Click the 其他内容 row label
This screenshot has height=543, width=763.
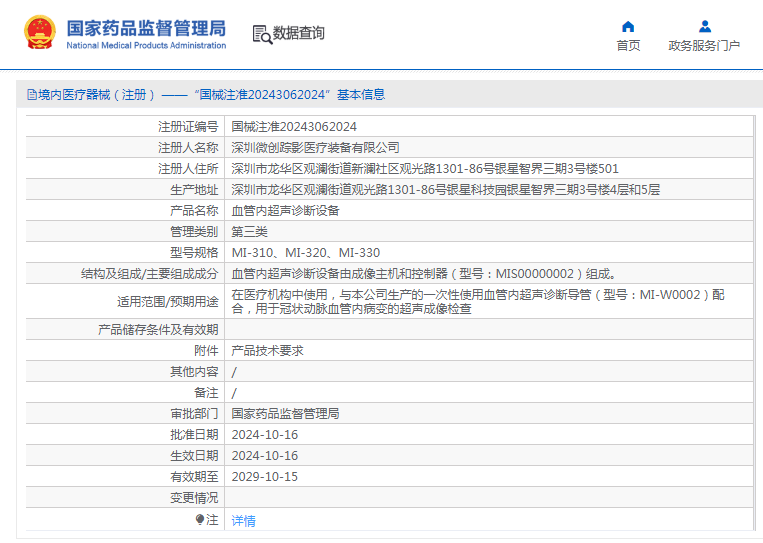click(194, 372)
